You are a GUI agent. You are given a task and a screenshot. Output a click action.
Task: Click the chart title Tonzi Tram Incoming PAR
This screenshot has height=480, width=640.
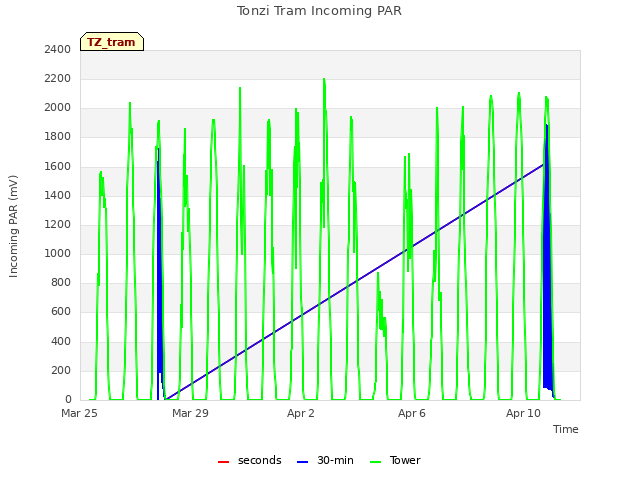coord(320,11)
